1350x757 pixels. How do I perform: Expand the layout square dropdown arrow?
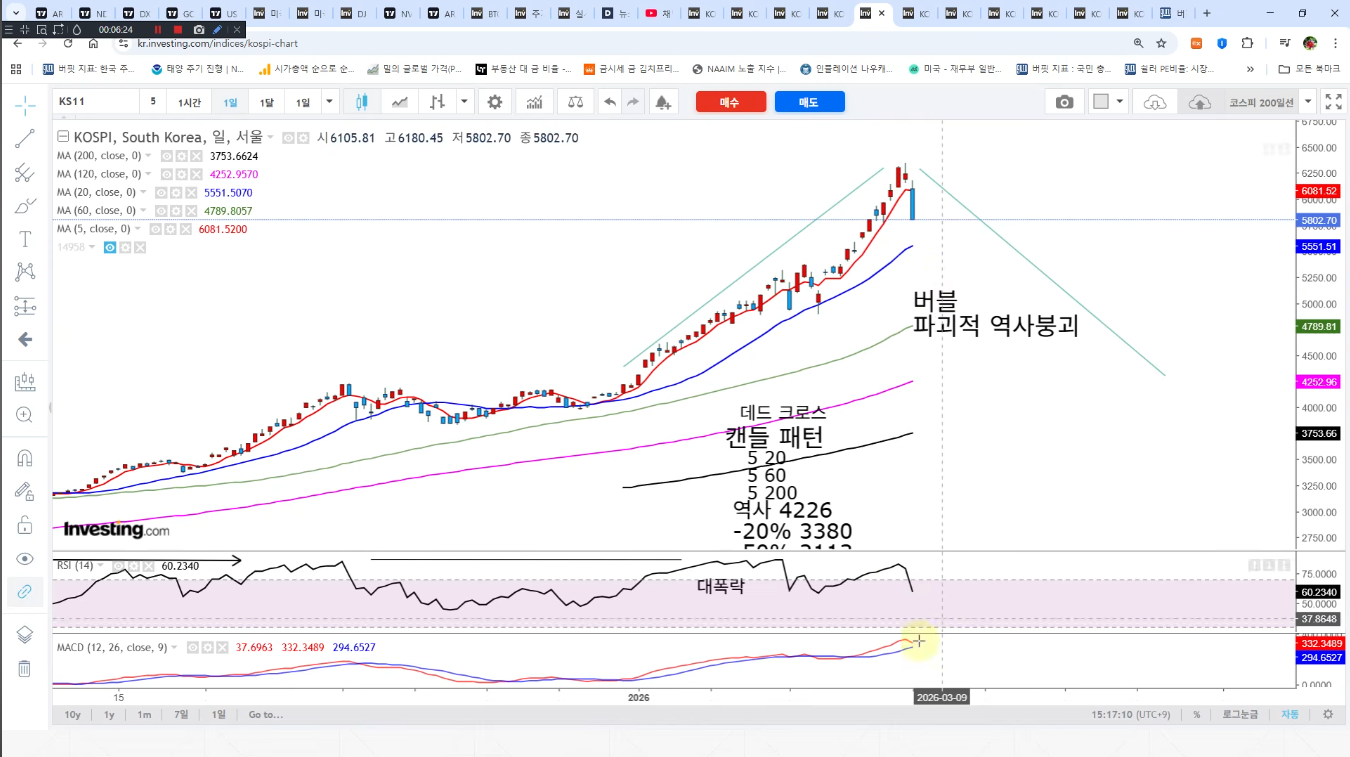pyautogui.click(x=1120, y=102)
